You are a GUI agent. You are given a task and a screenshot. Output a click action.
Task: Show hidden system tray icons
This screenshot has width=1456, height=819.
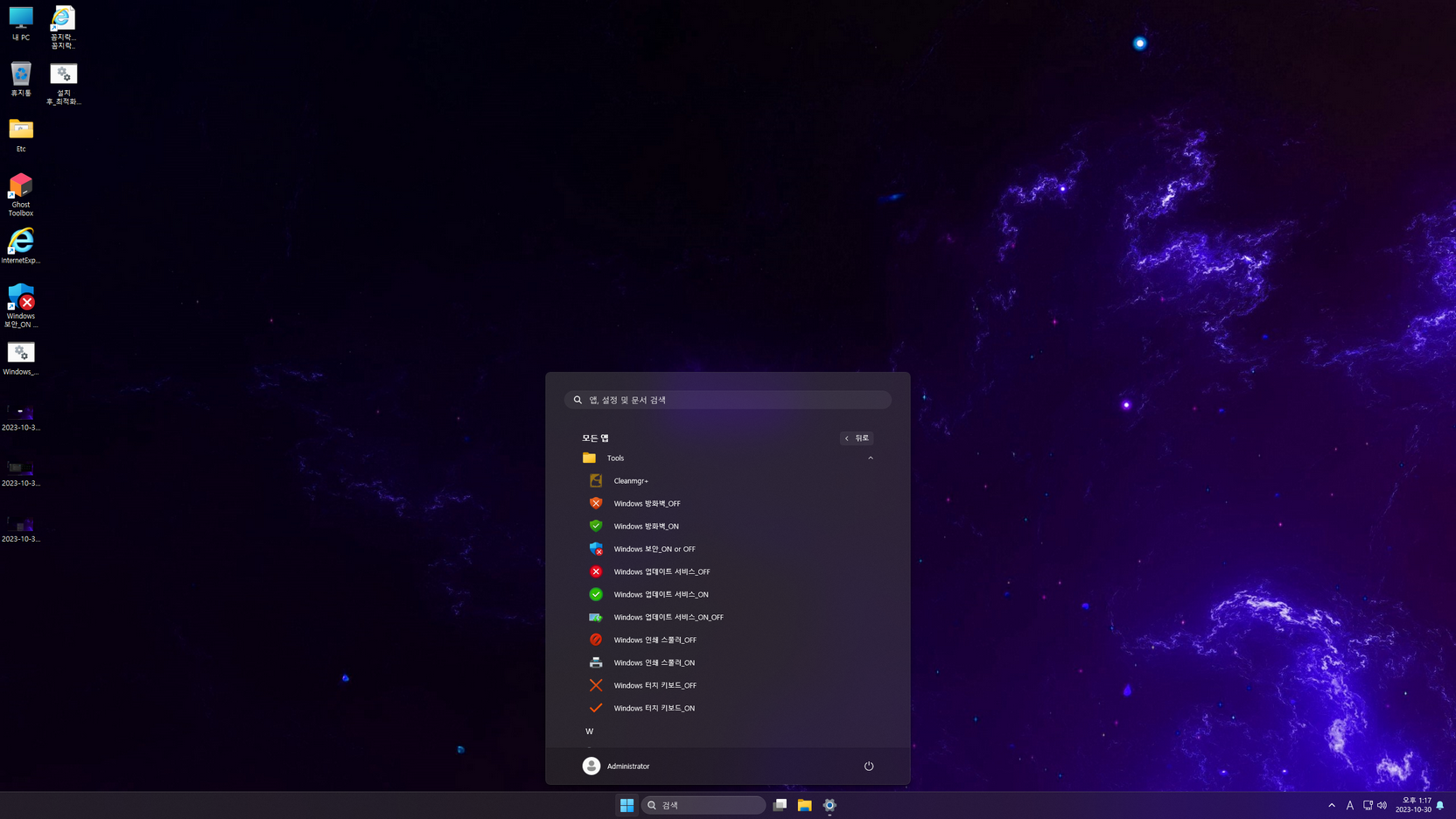pyautogui.click(x=1332, y=805)
